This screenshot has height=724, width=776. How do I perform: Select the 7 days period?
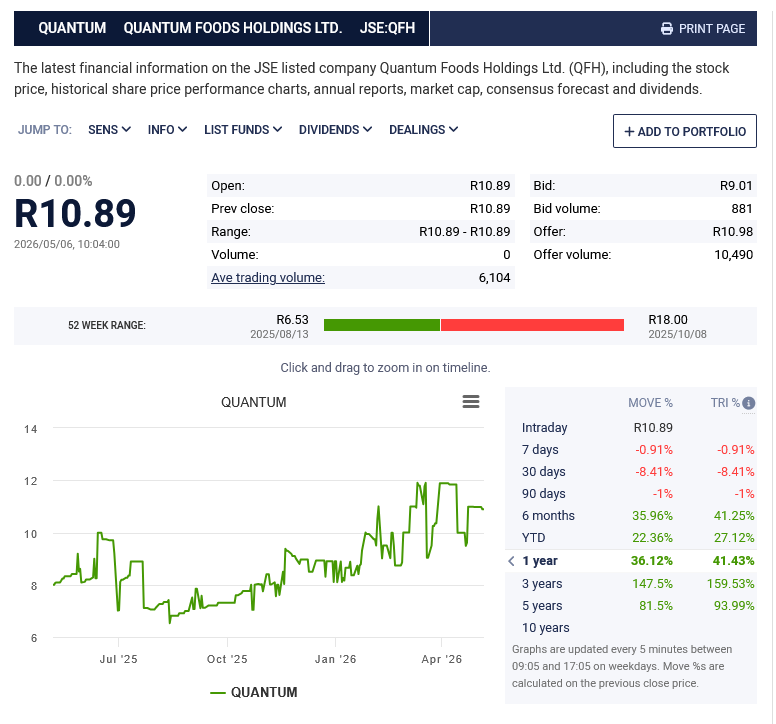point(630,450)
